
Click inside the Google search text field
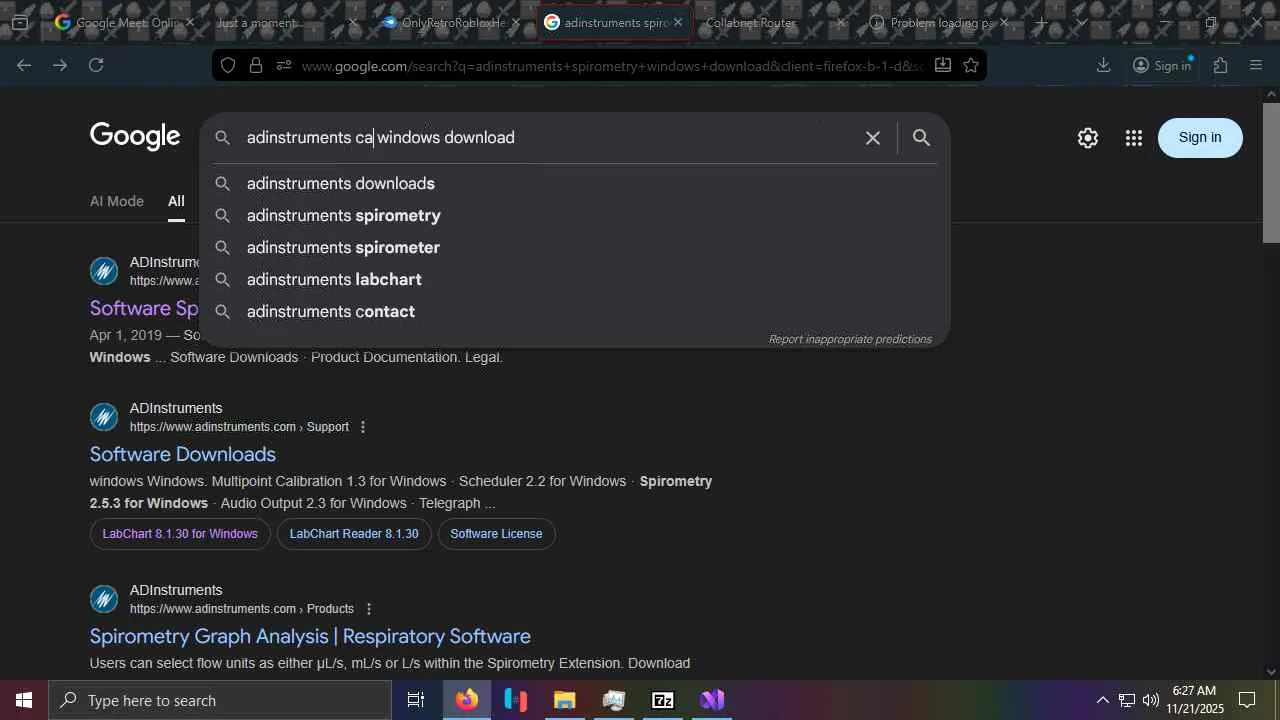550,138
